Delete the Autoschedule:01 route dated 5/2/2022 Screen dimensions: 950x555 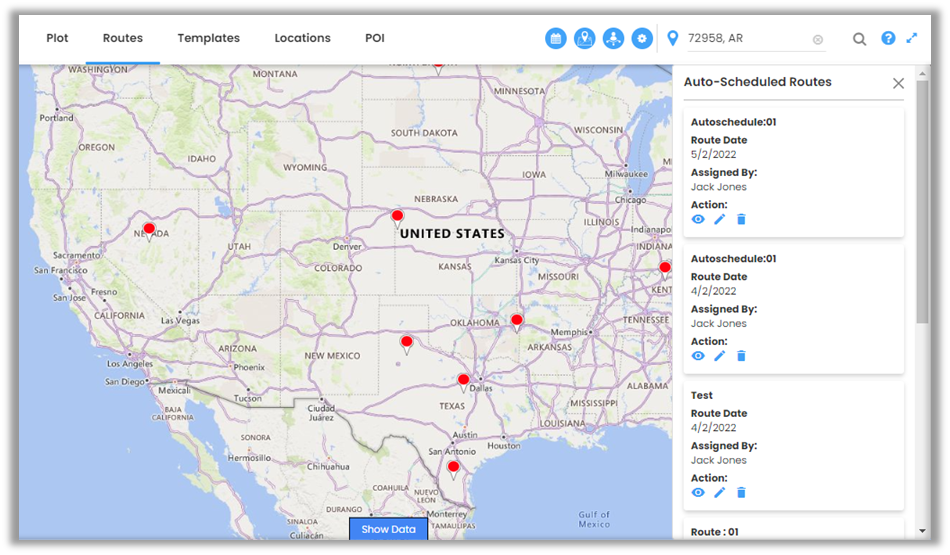741,219
